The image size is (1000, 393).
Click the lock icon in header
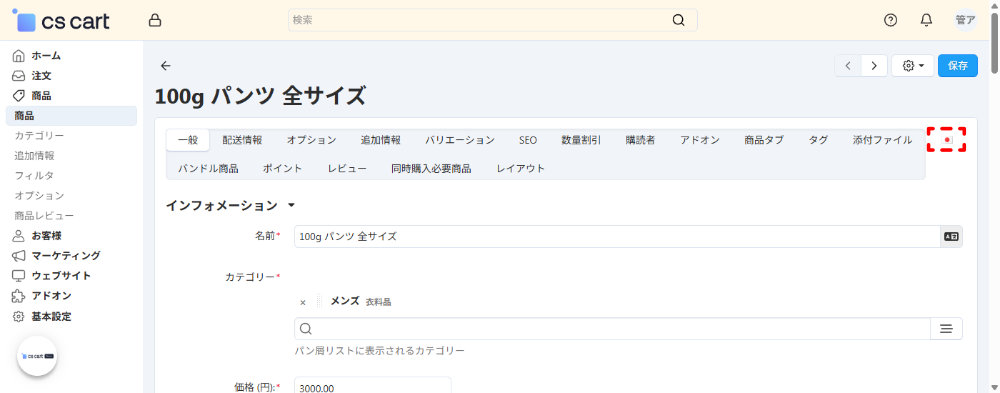coord(154,20)
